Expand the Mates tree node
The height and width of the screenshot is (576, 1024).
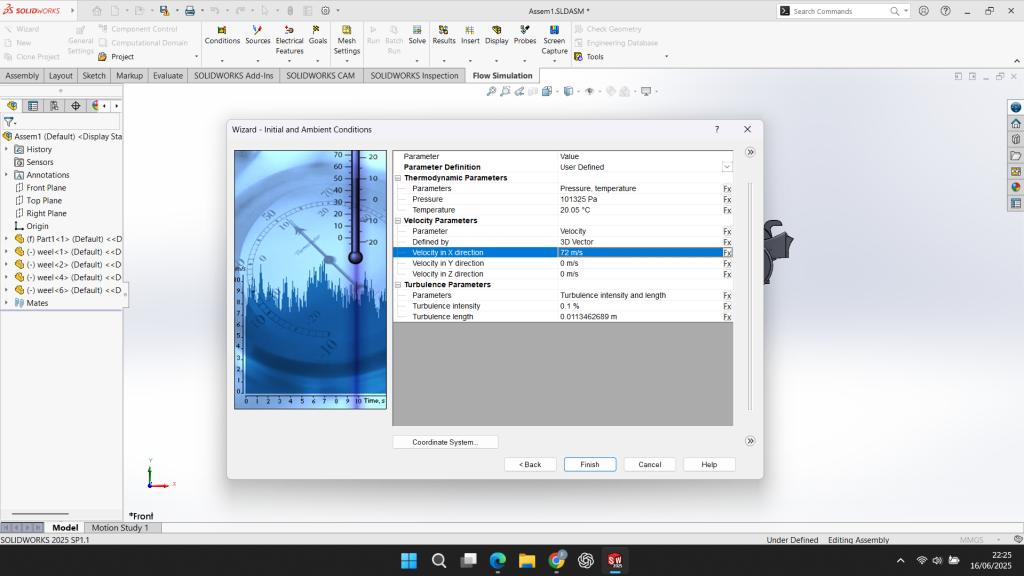point(6,303)
